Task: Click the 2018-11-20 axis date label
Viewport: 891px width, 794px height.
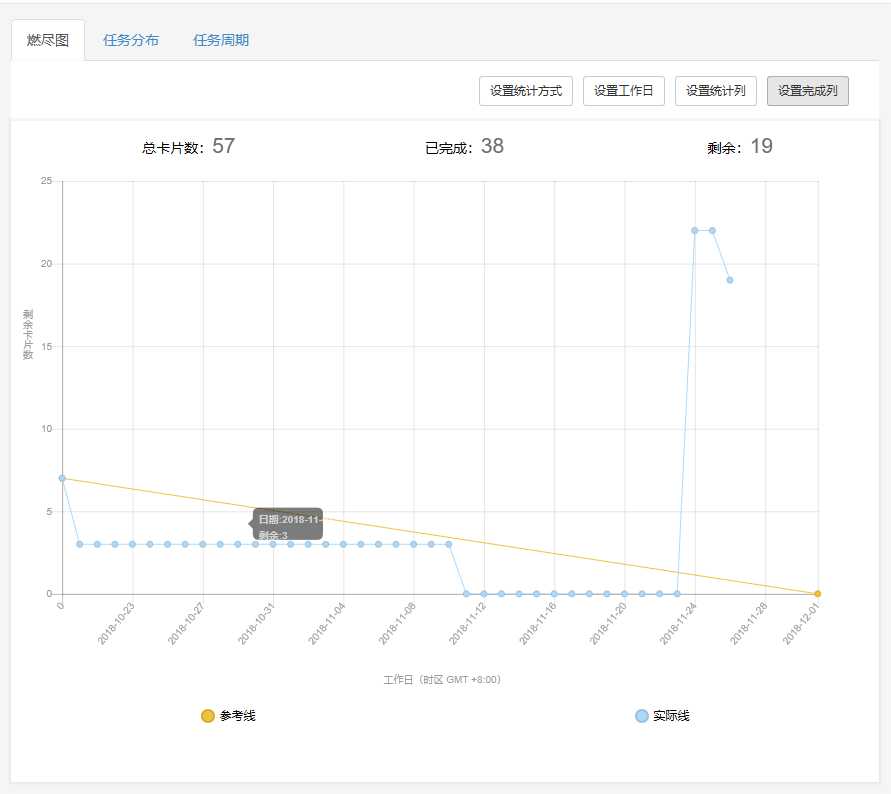Action: (x=608, y=623)
